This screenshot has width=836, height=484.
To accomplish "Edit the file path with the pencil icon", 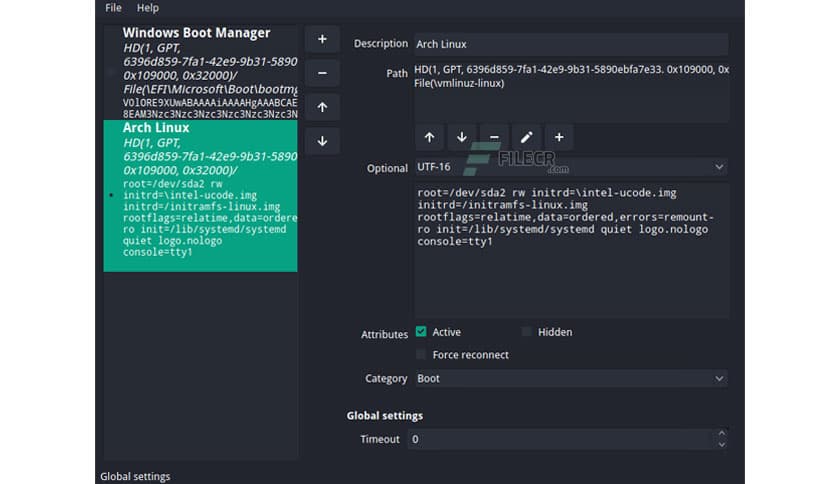I will pyautogui.click(x=526, y=137).
